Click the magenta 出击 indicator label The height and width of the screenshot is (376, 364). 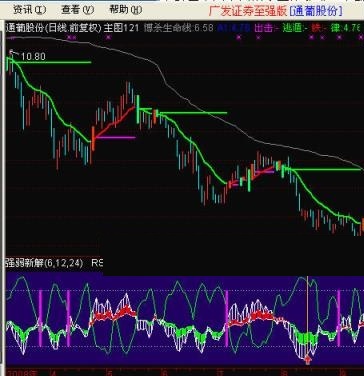[267, 28]
